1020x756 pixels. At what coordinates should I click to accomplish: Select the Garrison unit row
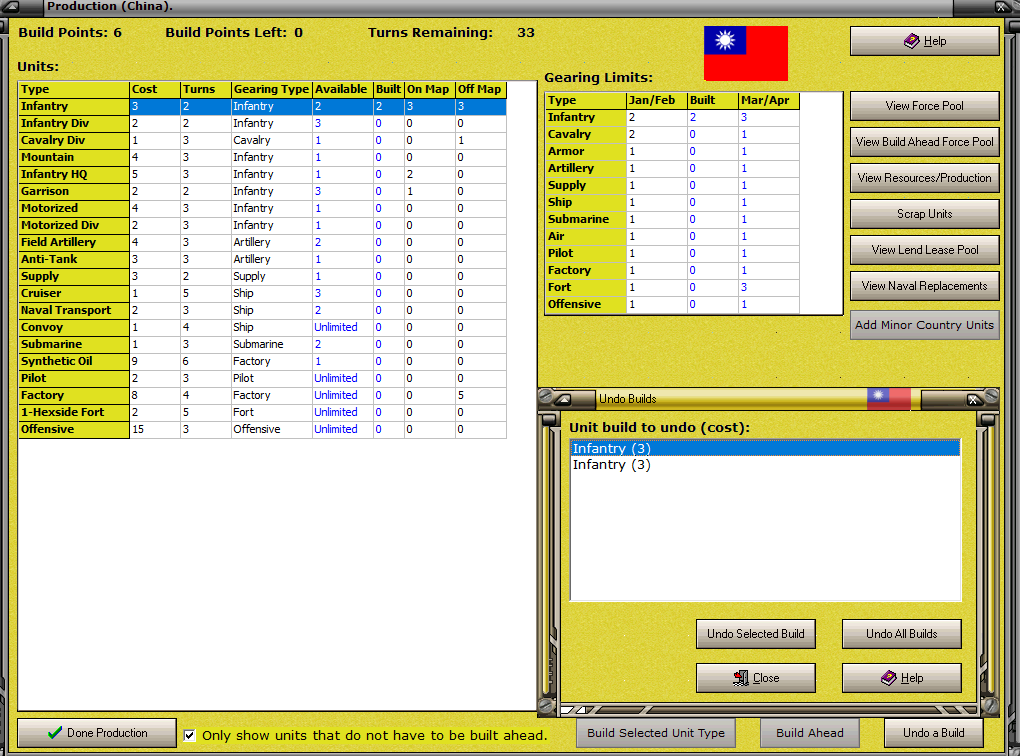tap(263, 191)
